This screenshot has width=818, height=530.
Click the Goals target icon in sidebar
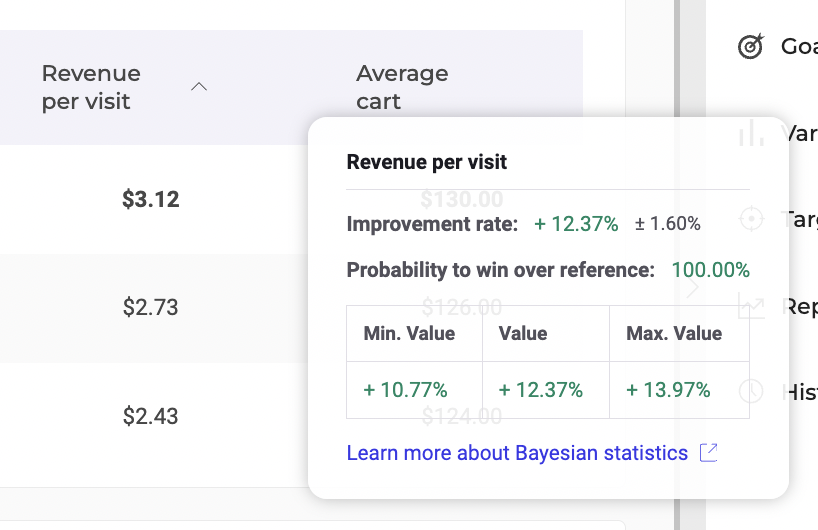coord(750,46)
